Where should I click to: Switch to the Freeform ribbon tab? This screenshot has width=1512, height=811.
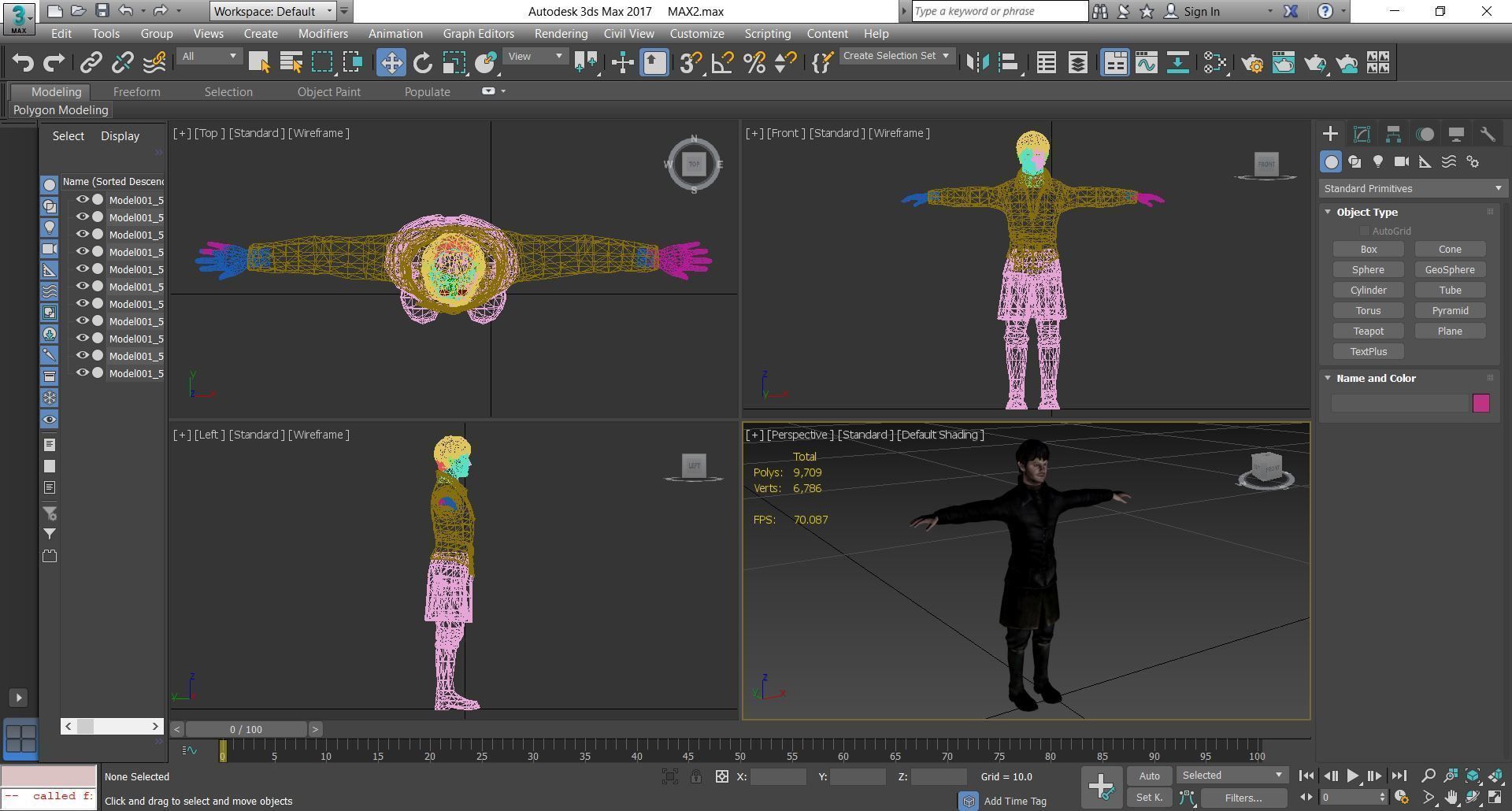click(x=136, y=92)
